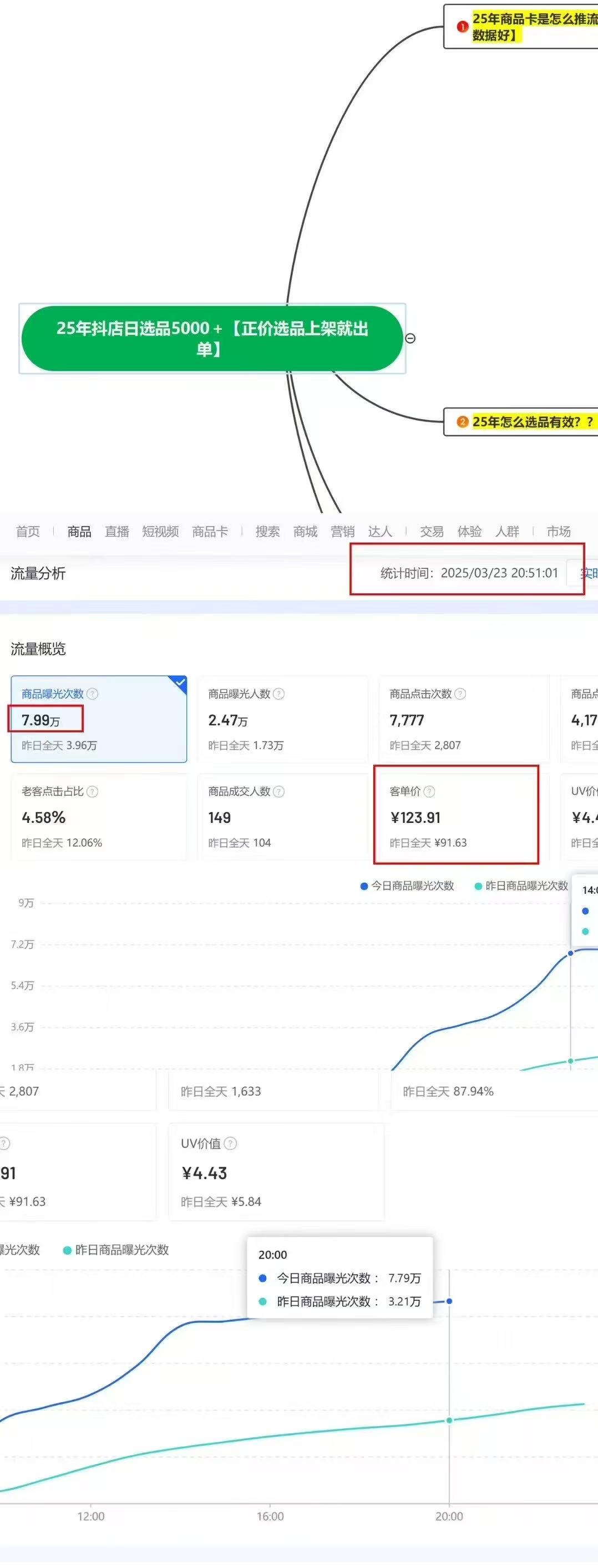Click the blue 20:00 data point on chart
598x1568 pixels.
449,1301
